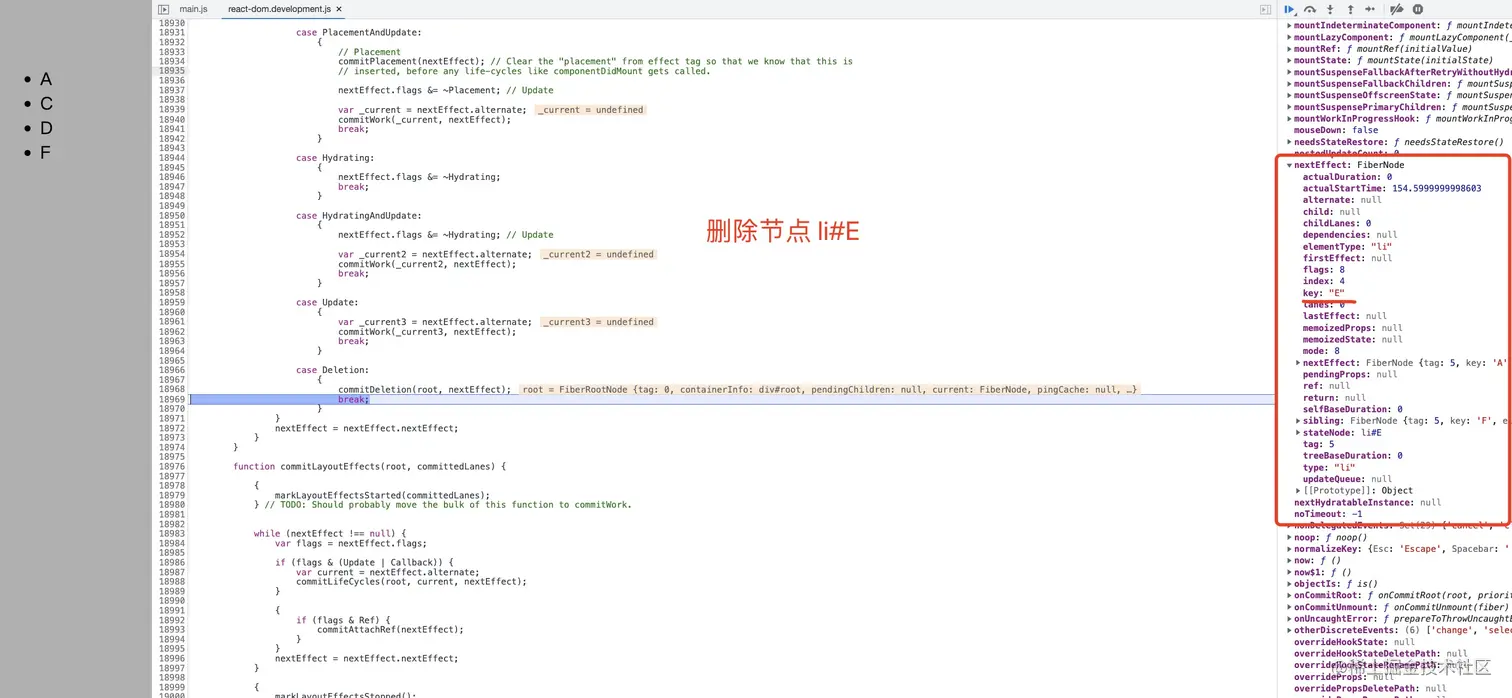
Task: Expand normalizeKey object entry
Action: pyautogui.click(x=1289, y=549)
